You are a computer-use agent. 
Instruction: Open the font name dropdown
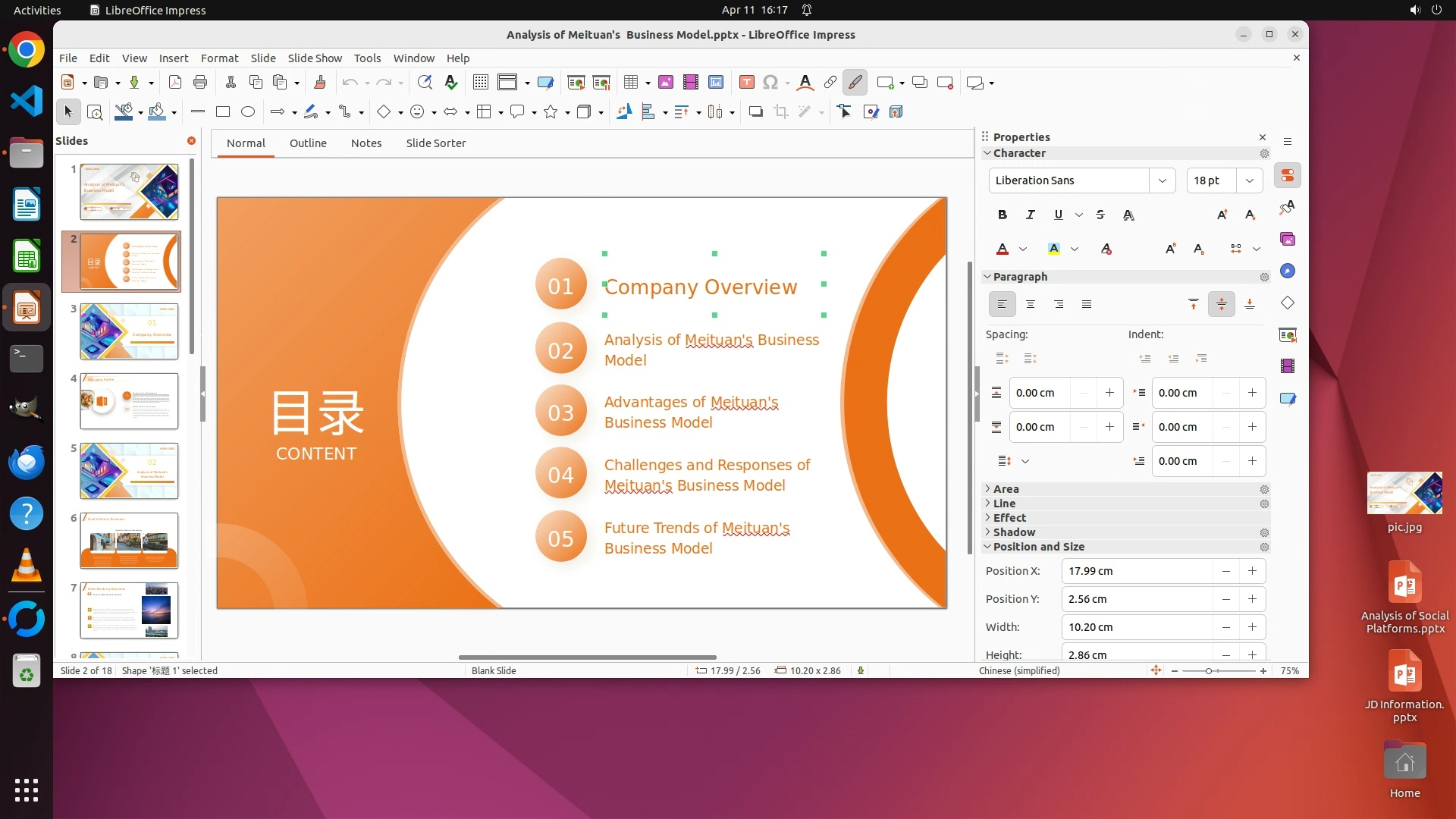point(1162,180)
